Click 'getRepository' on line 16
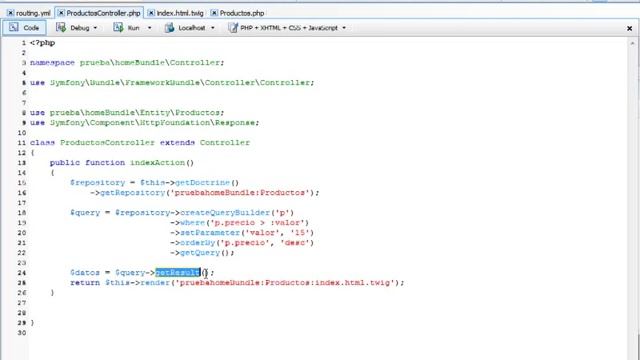Screen dimensions: 640x360 (133, 192)
